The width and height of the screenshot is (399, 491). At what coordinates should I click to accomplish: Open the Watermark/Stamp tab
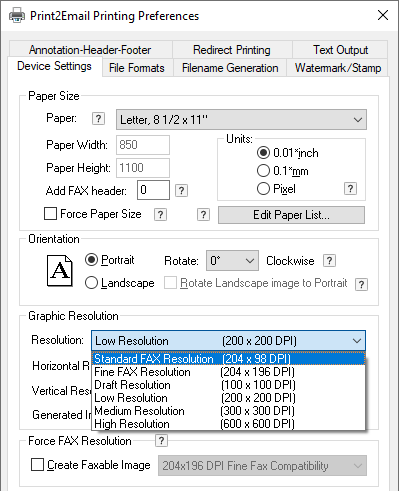click(338, 68)
